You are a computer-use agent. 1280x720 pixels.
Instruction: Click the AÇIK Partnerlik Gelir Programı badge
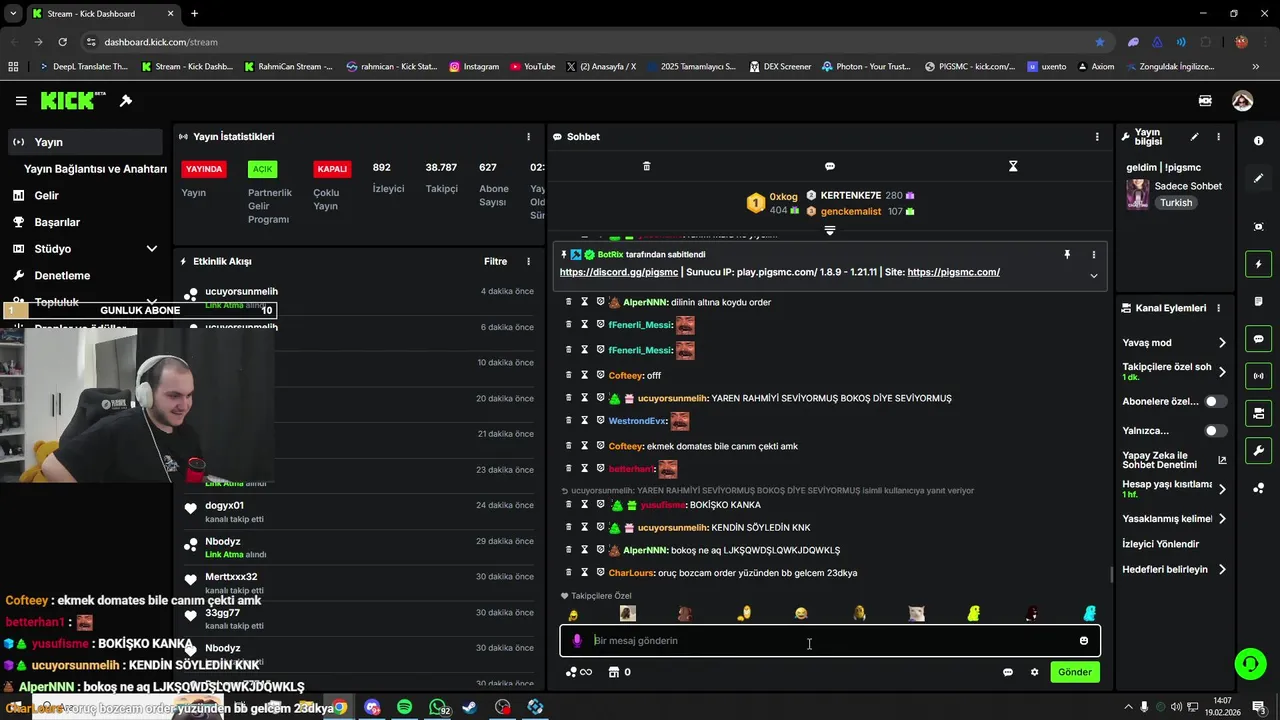point(262,169)
